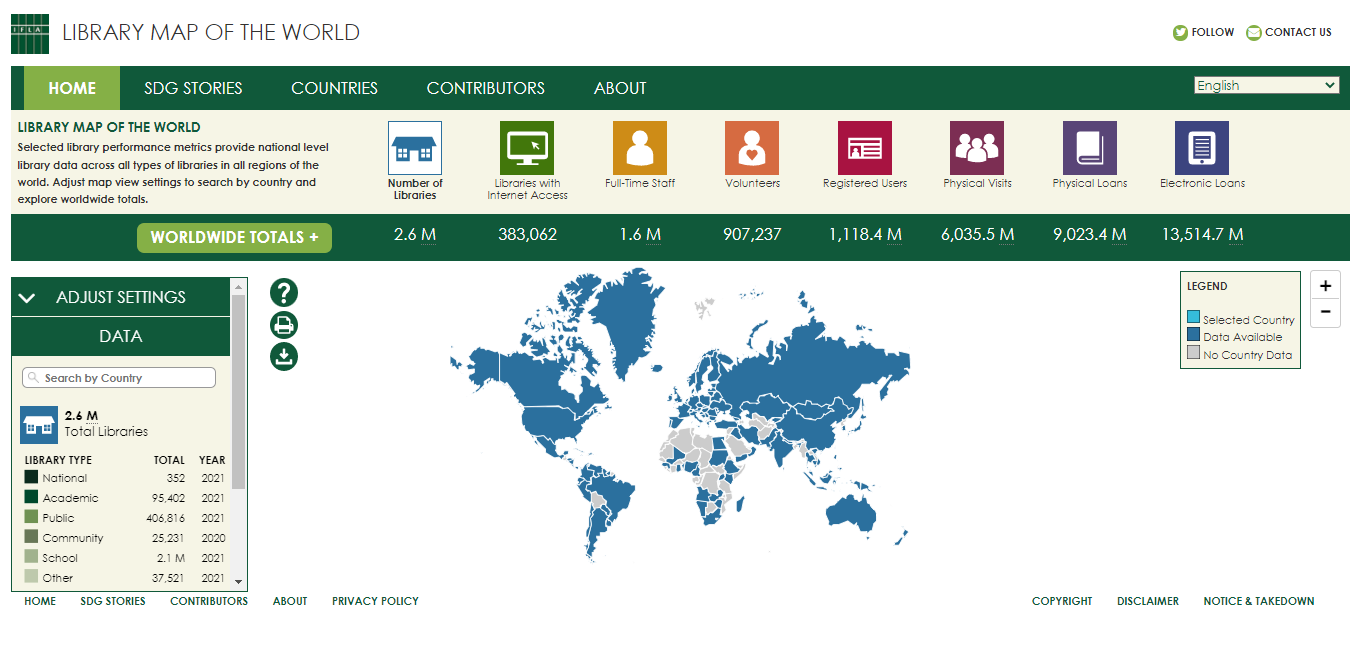This screenshot has width=1361, height=655.
Task: Select the Number of Libraries metric icon
Action: [415, 148]
